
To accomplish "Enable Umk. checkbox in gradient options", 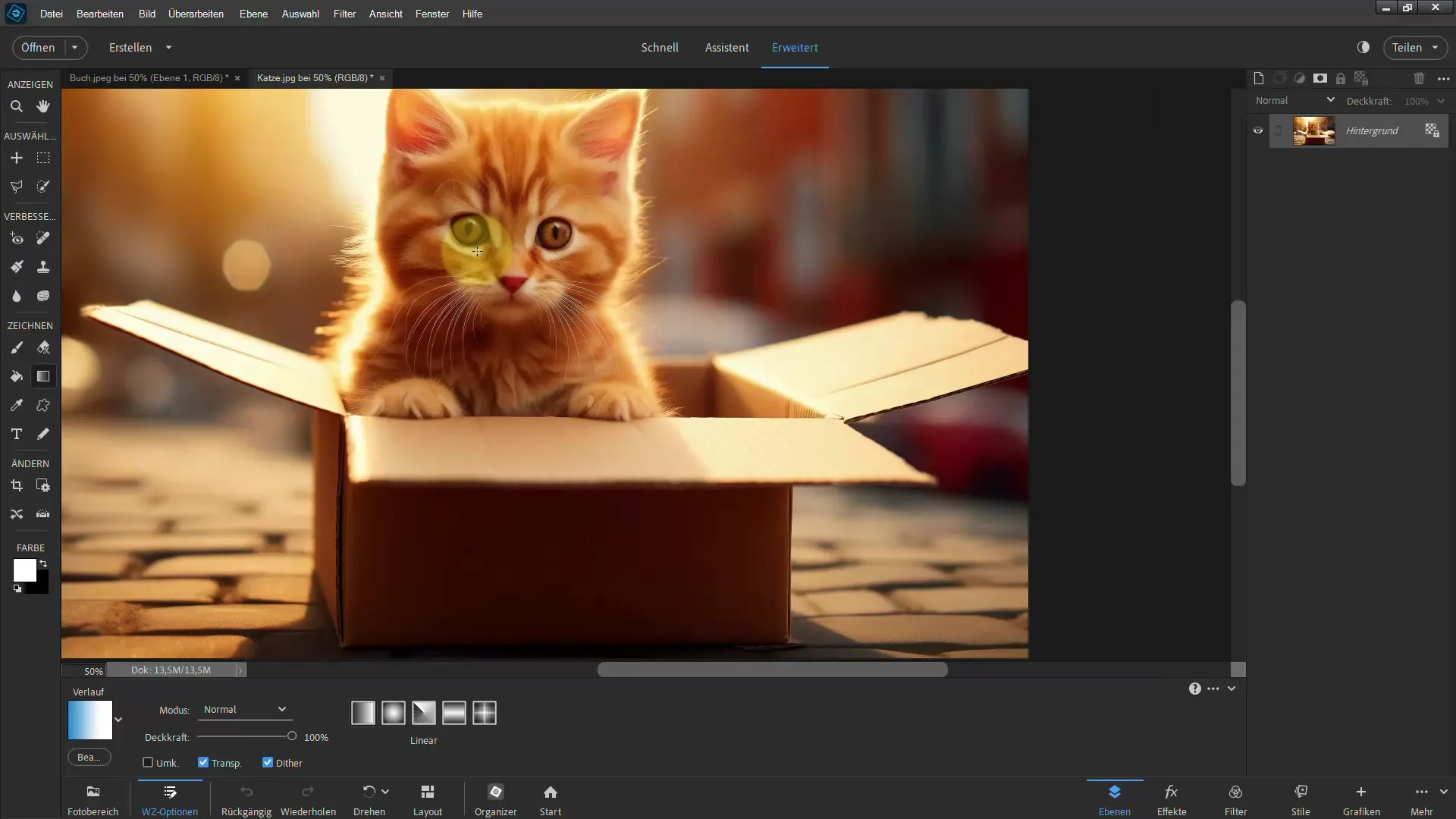I will tap(149, 763).
